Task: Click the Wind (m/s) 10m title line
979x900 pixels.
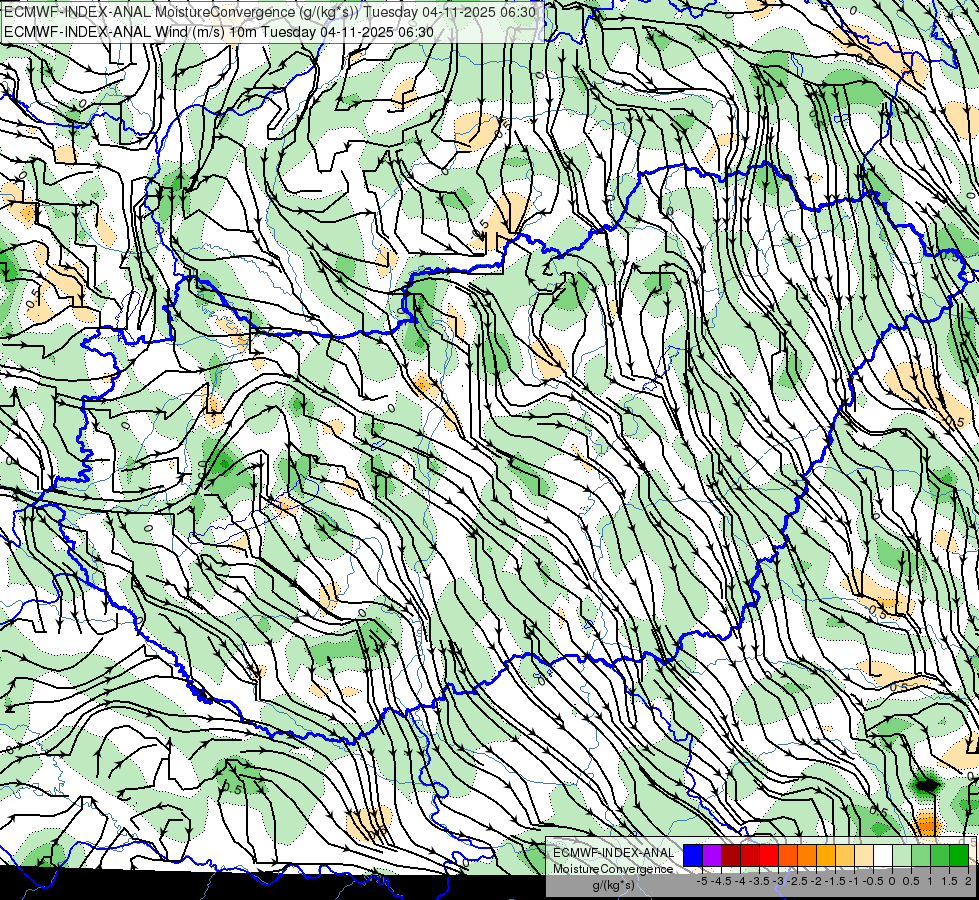Action: (x=219, y=32)
